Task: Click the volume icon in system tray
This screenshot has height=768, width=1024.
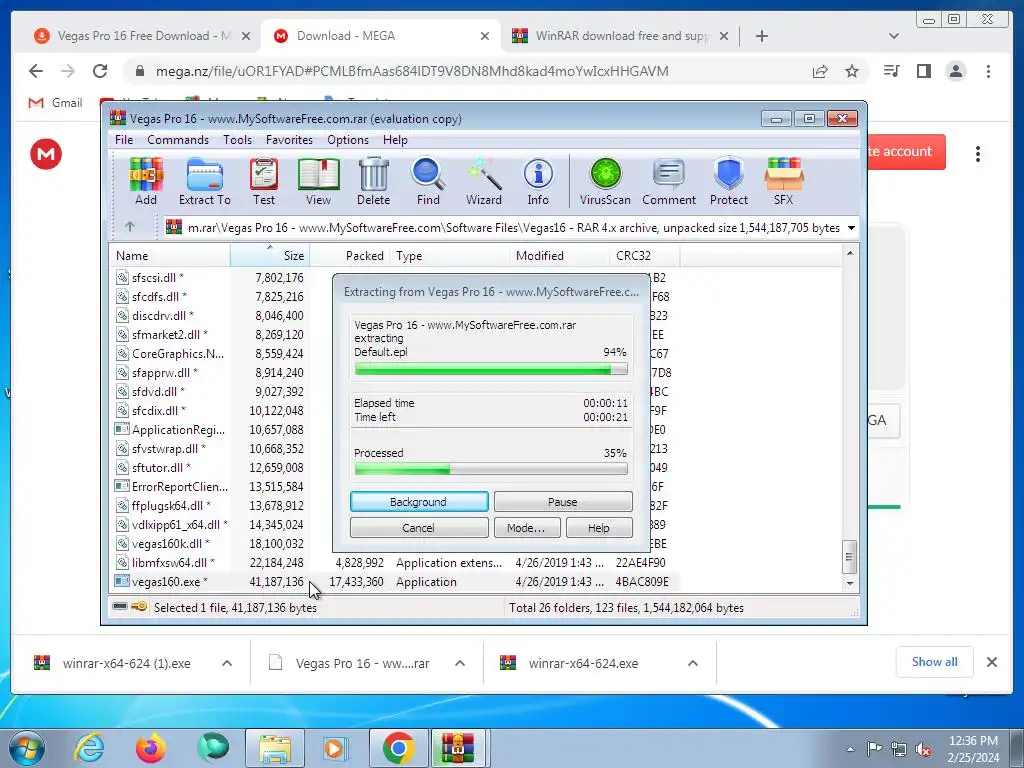Action: [x=923, y=749]
